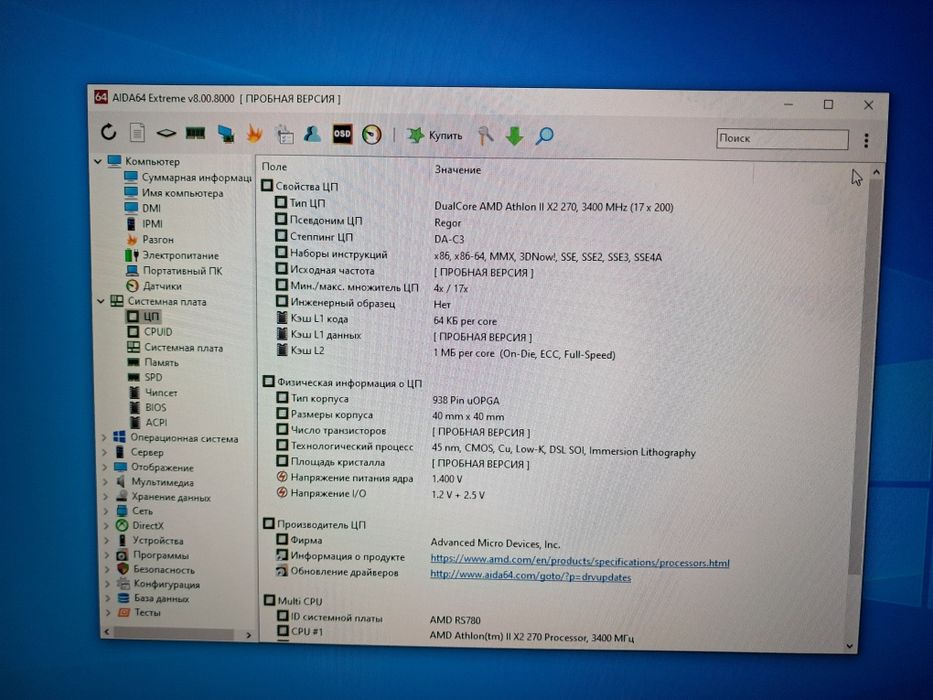The height and width of the screenshot is (700, 933).
Task: Click tree pane left scroll arrow
Action: point(107,632)
